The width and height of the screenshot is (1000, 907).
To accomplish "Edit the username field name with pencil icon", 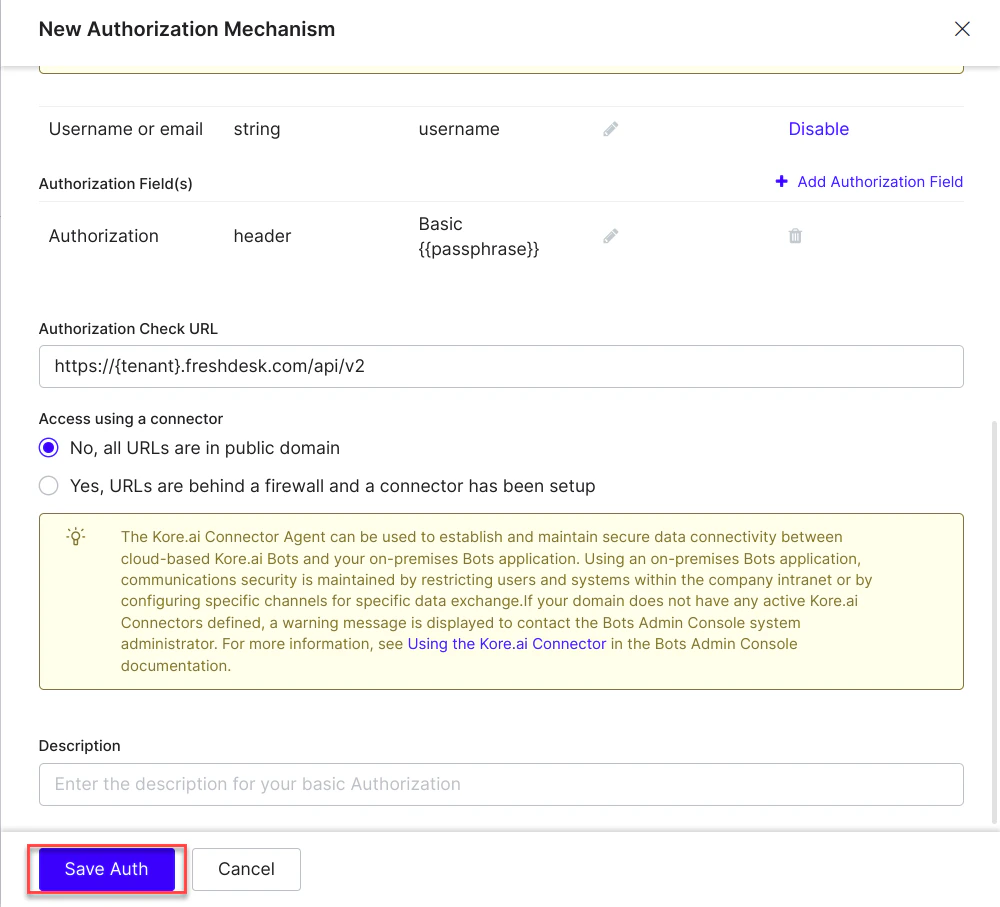I will (610, 128).
